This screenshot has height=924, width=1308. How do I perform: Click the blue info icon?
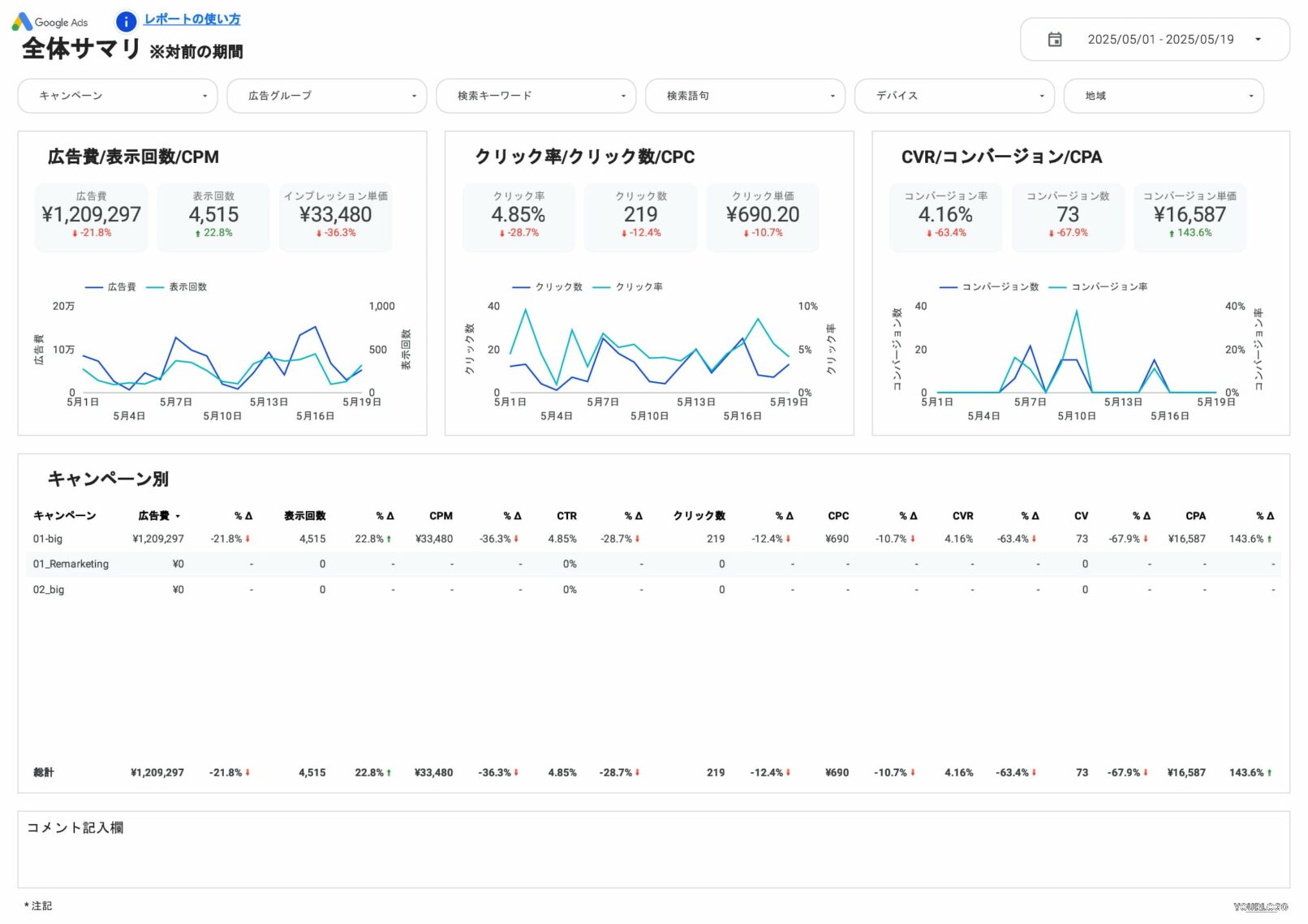click(x=126, y=21)
